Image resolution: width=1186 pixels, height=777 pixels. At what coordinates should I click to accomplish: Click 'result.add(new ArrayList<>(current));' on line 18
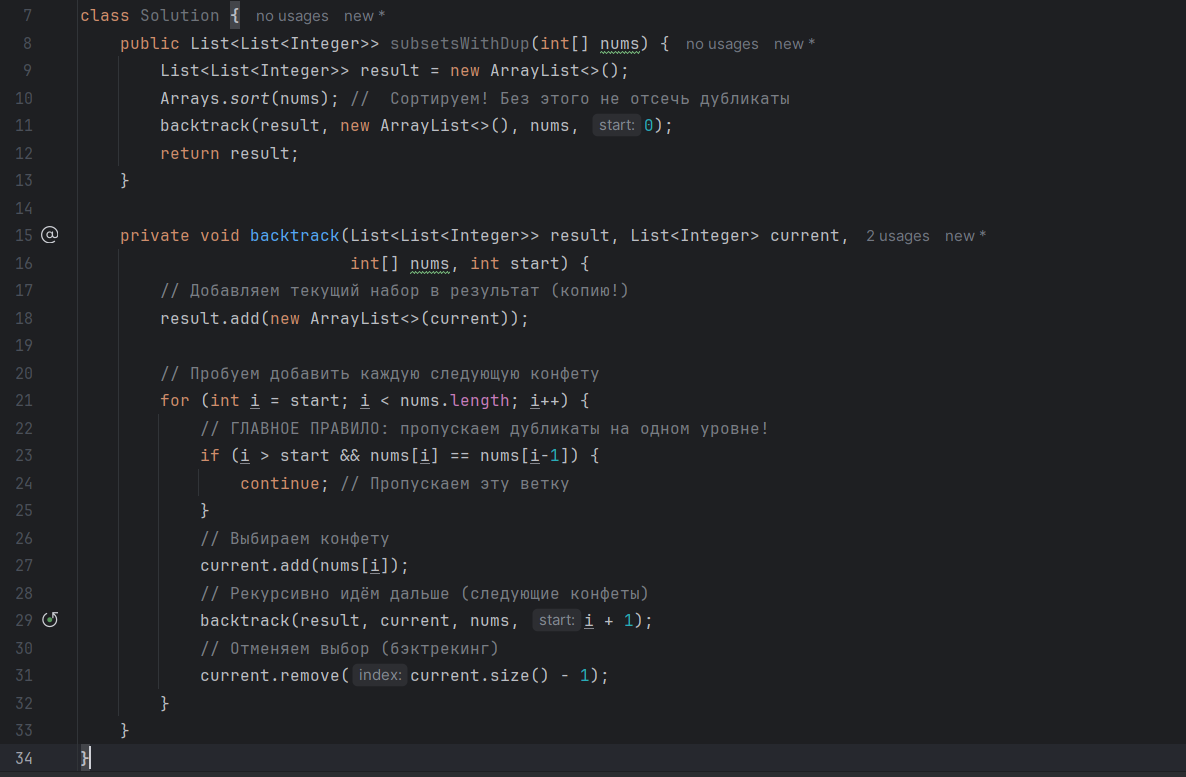(344, 319)
